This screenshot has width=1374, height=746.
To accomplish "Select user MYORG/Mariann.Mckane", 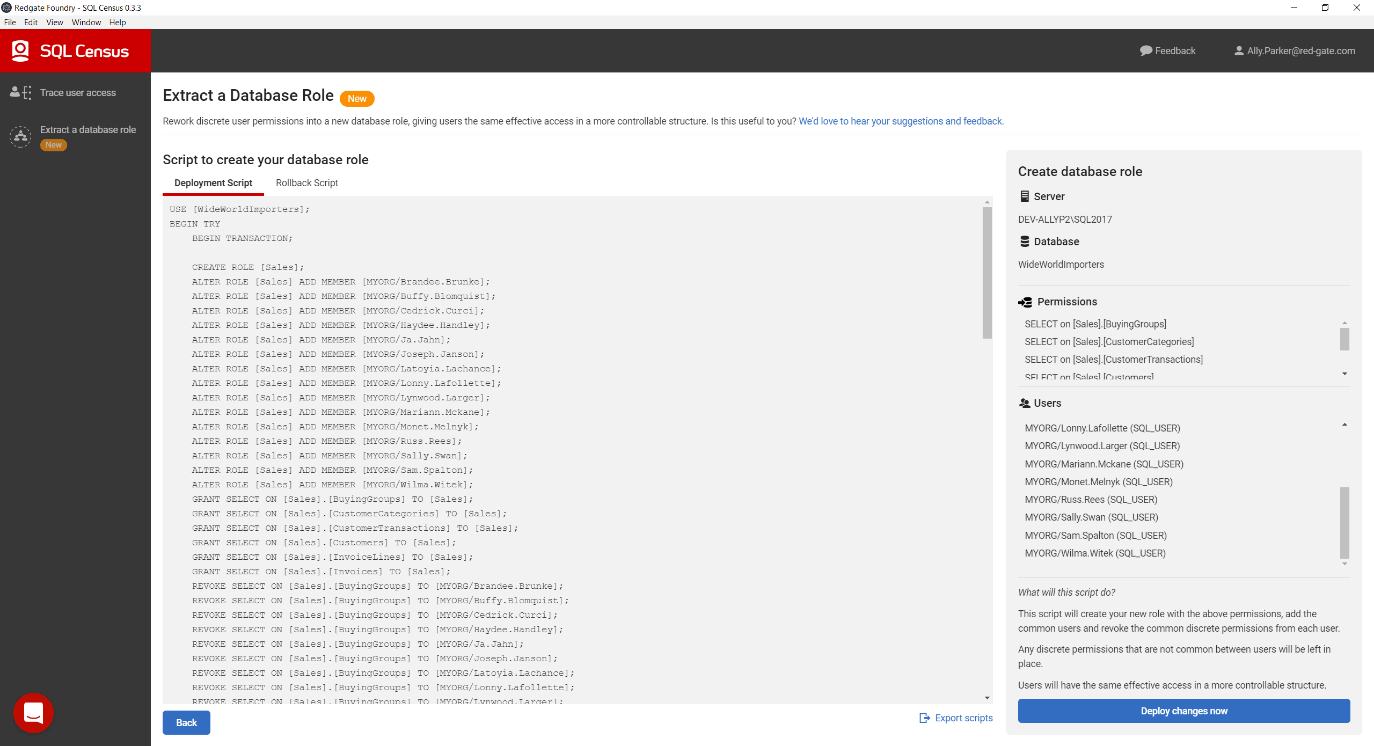I will click(1104, 464).
